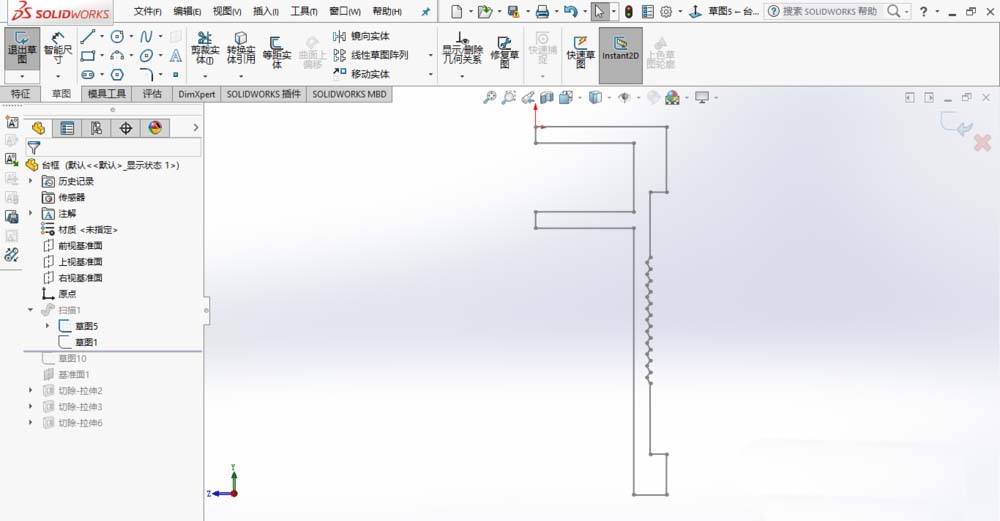The image size is (1000, 521).
Task: Expand the 草图5 tree node
Action: (48, 326)
